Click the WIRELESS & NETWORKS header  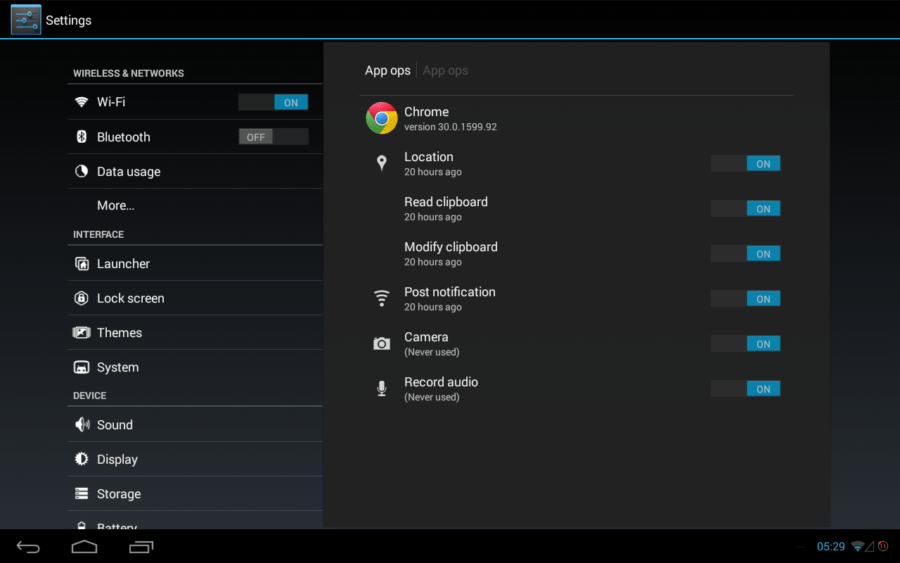click(129, 73)
